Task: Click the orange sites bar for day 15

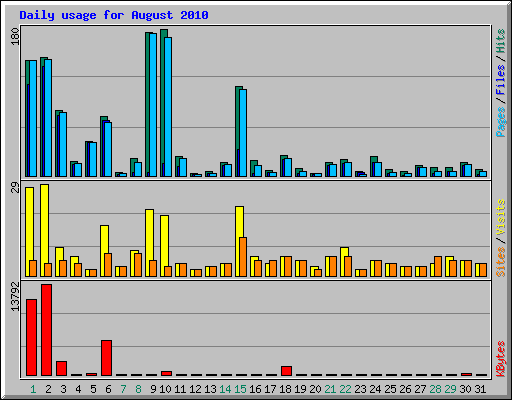Action: tap(243, 257)
